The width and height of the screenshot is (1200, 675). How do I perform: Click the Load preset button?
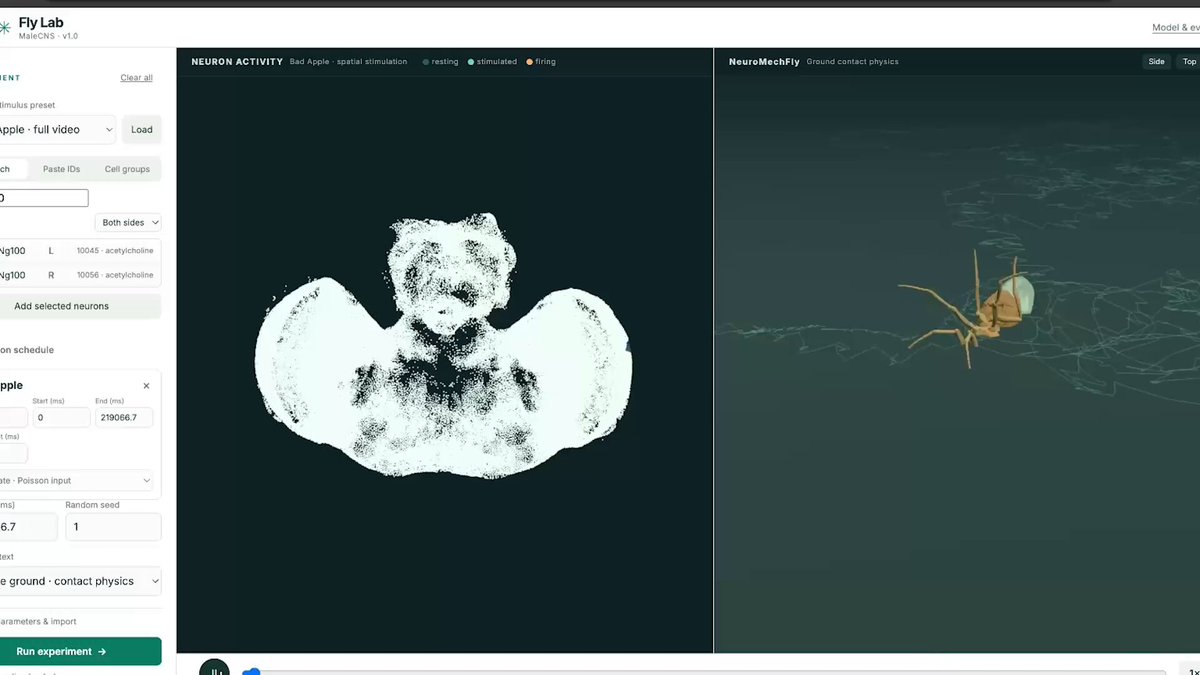coord(142,130)
